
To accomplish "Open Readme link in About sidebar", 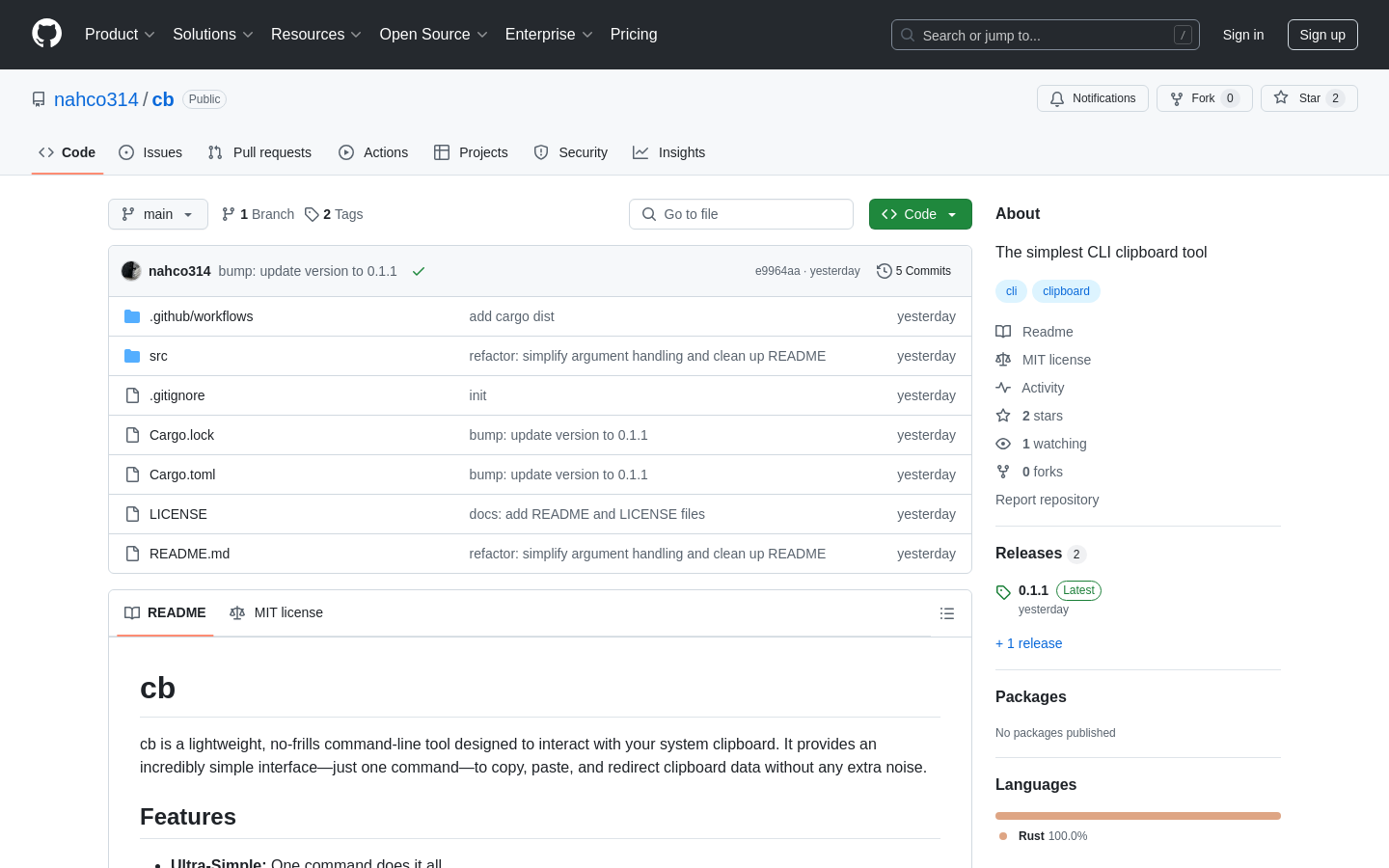I will tap(1034, 332).
